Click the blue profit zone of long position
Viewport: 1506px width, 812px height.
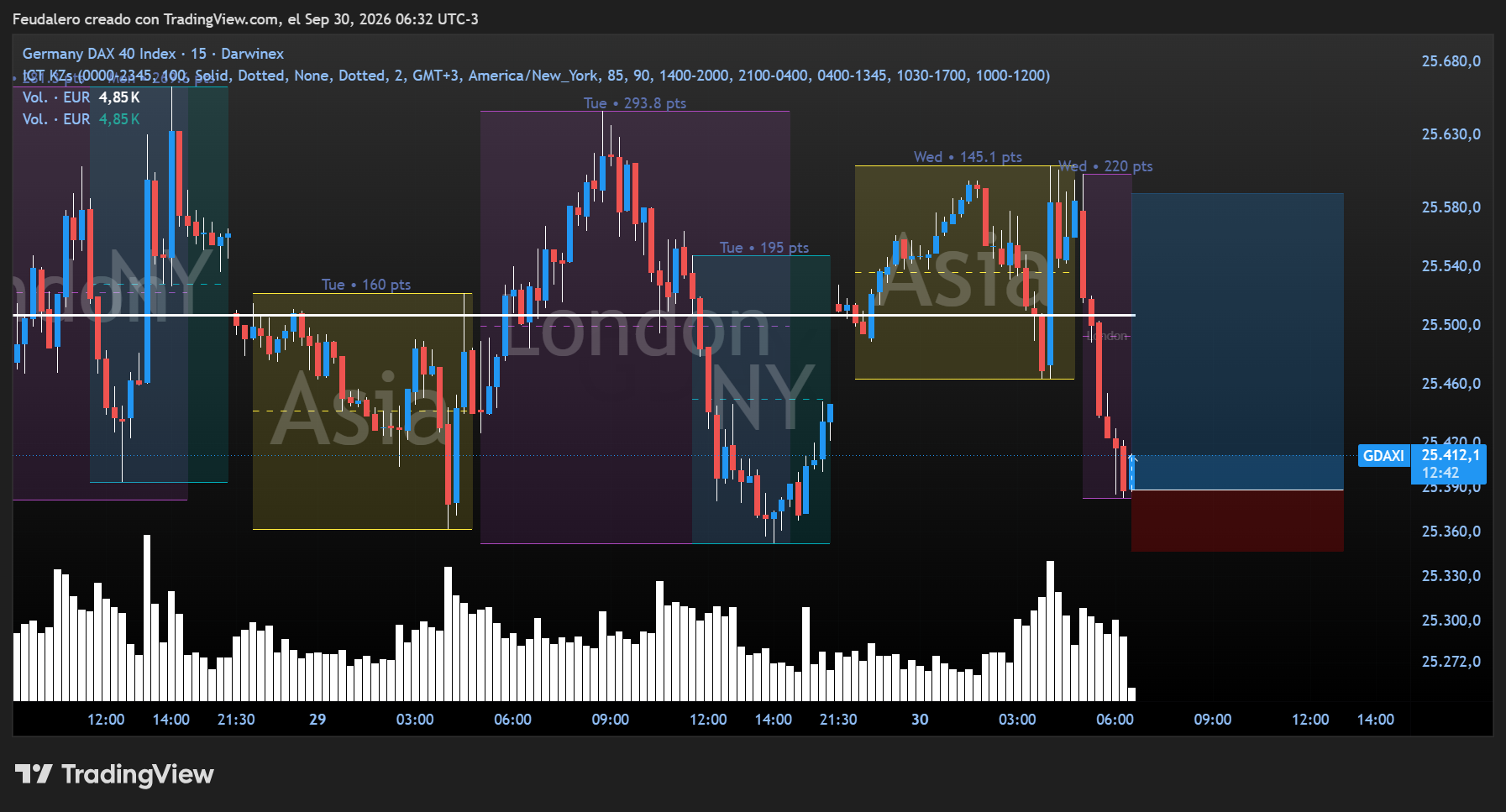click(x=1237, y=341)
